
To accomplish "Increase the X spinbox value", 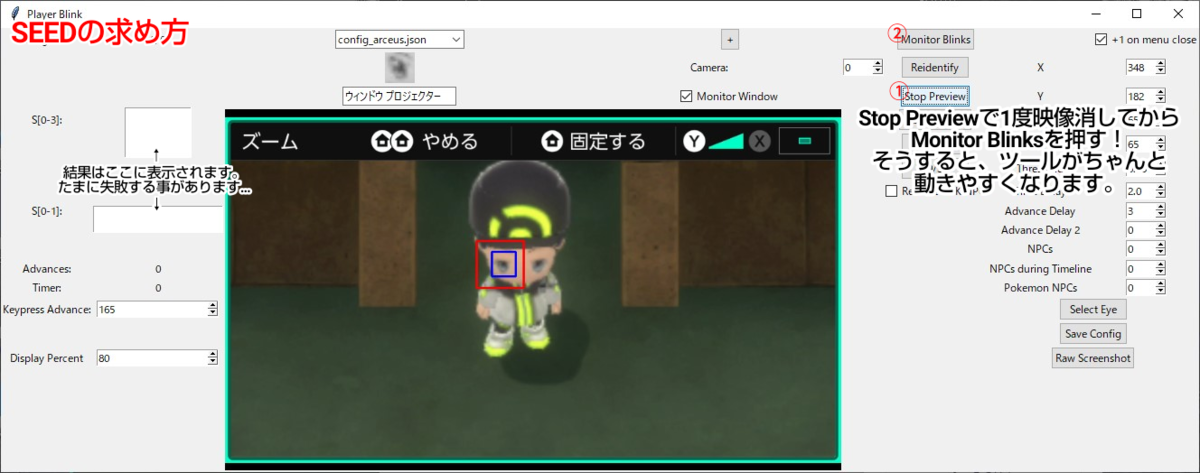I will tap(1160, 63).
